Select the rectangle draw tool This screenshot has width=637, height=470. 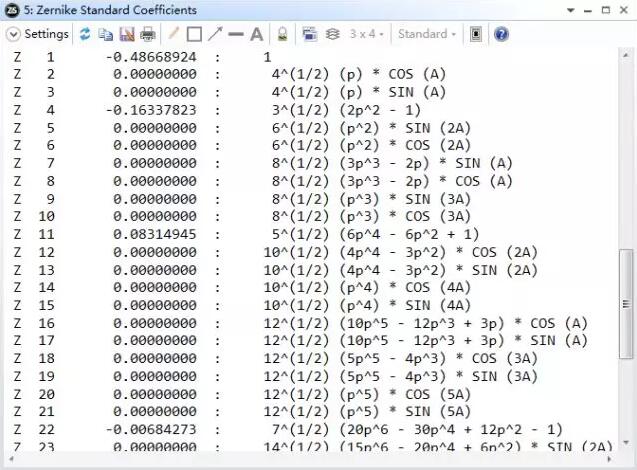194,35
